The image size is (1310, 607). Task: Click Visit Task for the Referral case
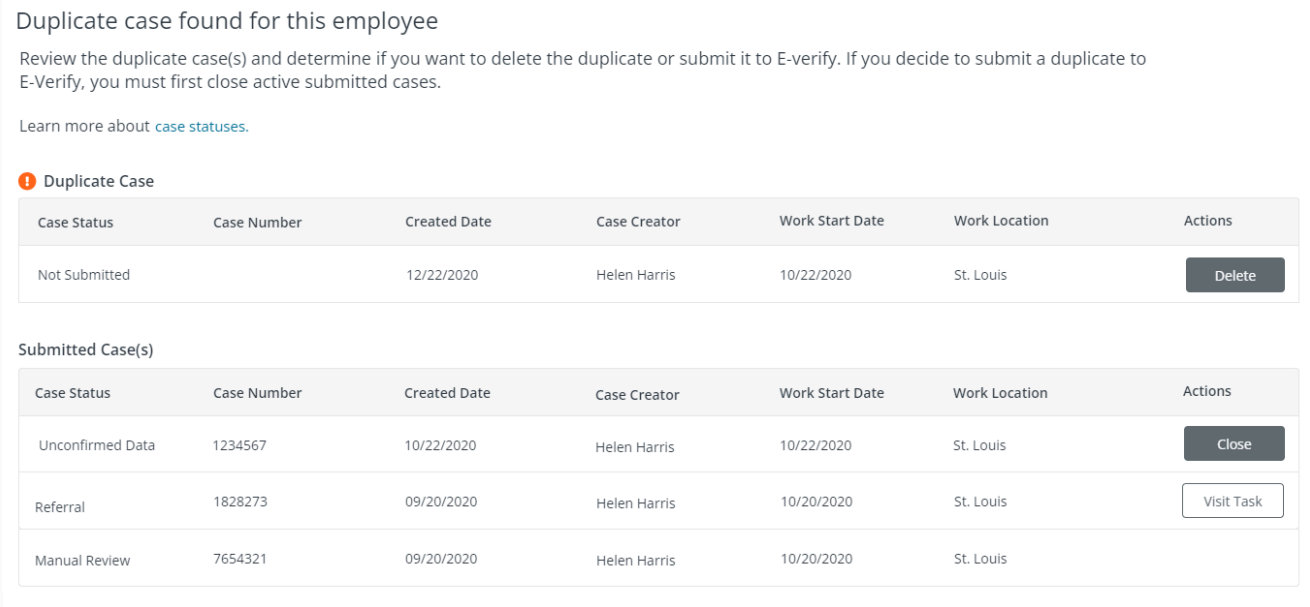tap(1234, 500)
